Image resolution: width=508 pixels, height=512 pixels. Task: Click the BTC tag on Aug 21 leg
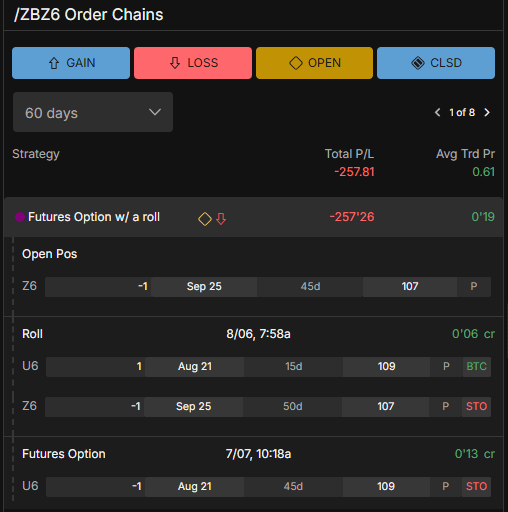[476, 367]
